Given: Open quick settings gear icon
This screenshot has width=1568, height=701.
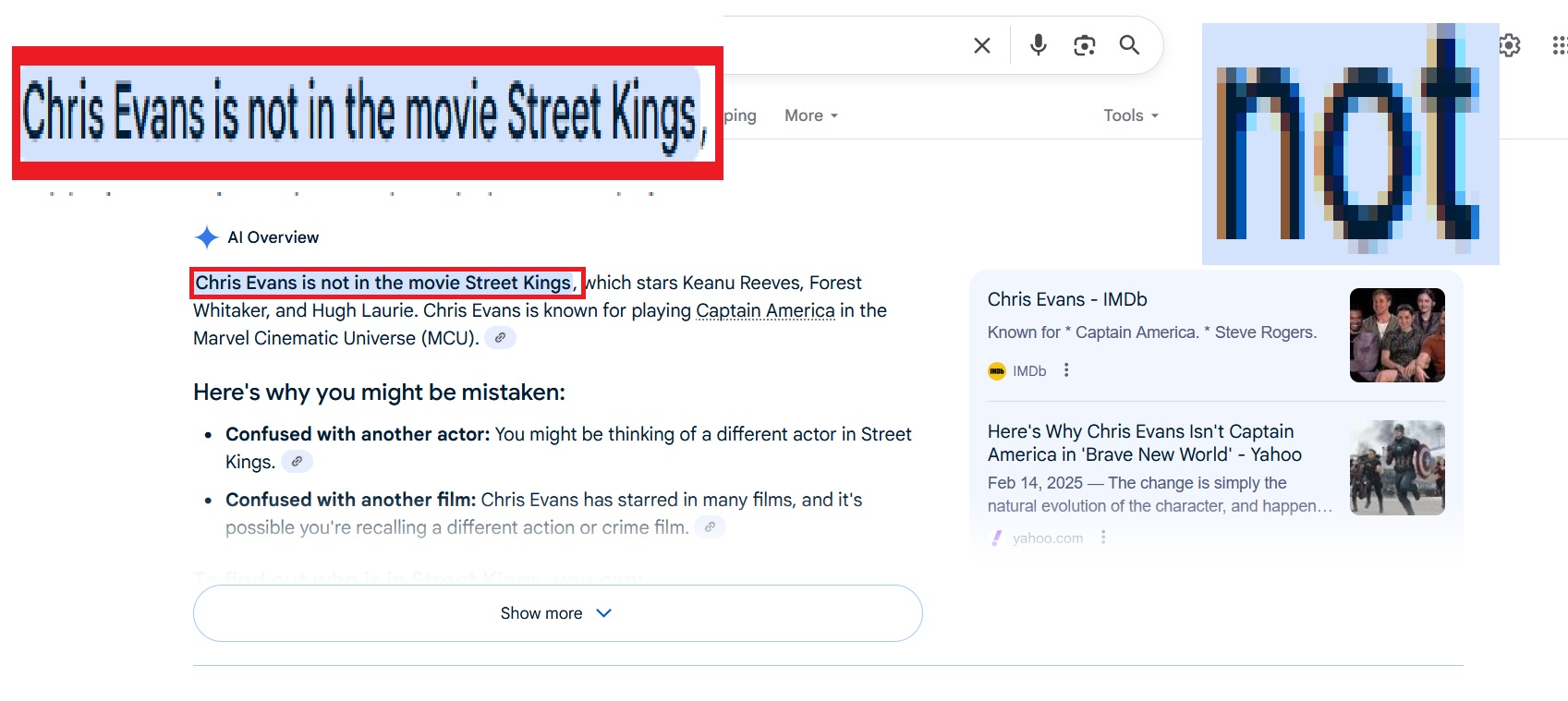Looking at the screenshot, I should coord(1510,44).
